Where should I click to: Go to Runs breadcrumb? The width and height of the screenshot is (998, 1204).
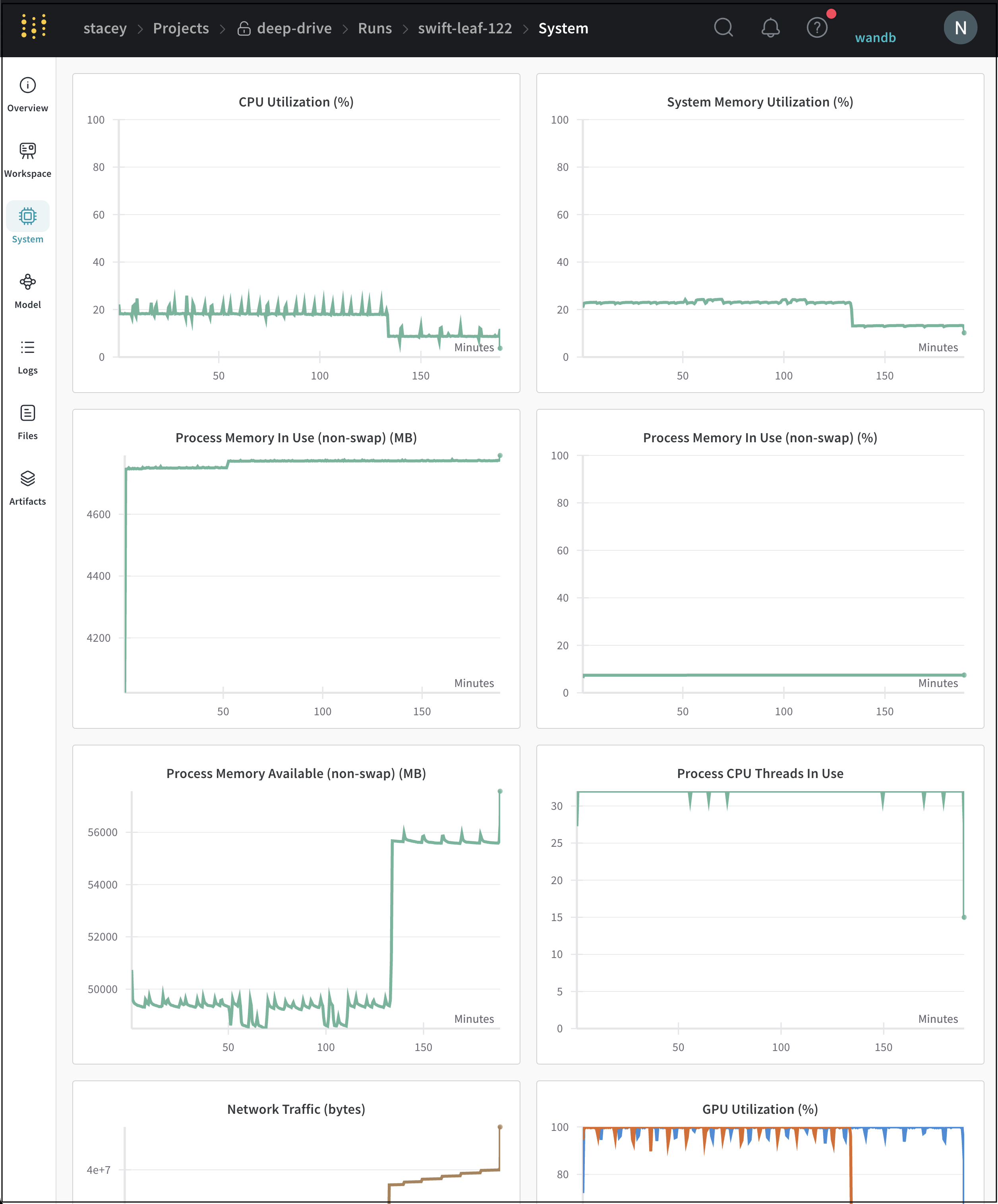(375, 28)
